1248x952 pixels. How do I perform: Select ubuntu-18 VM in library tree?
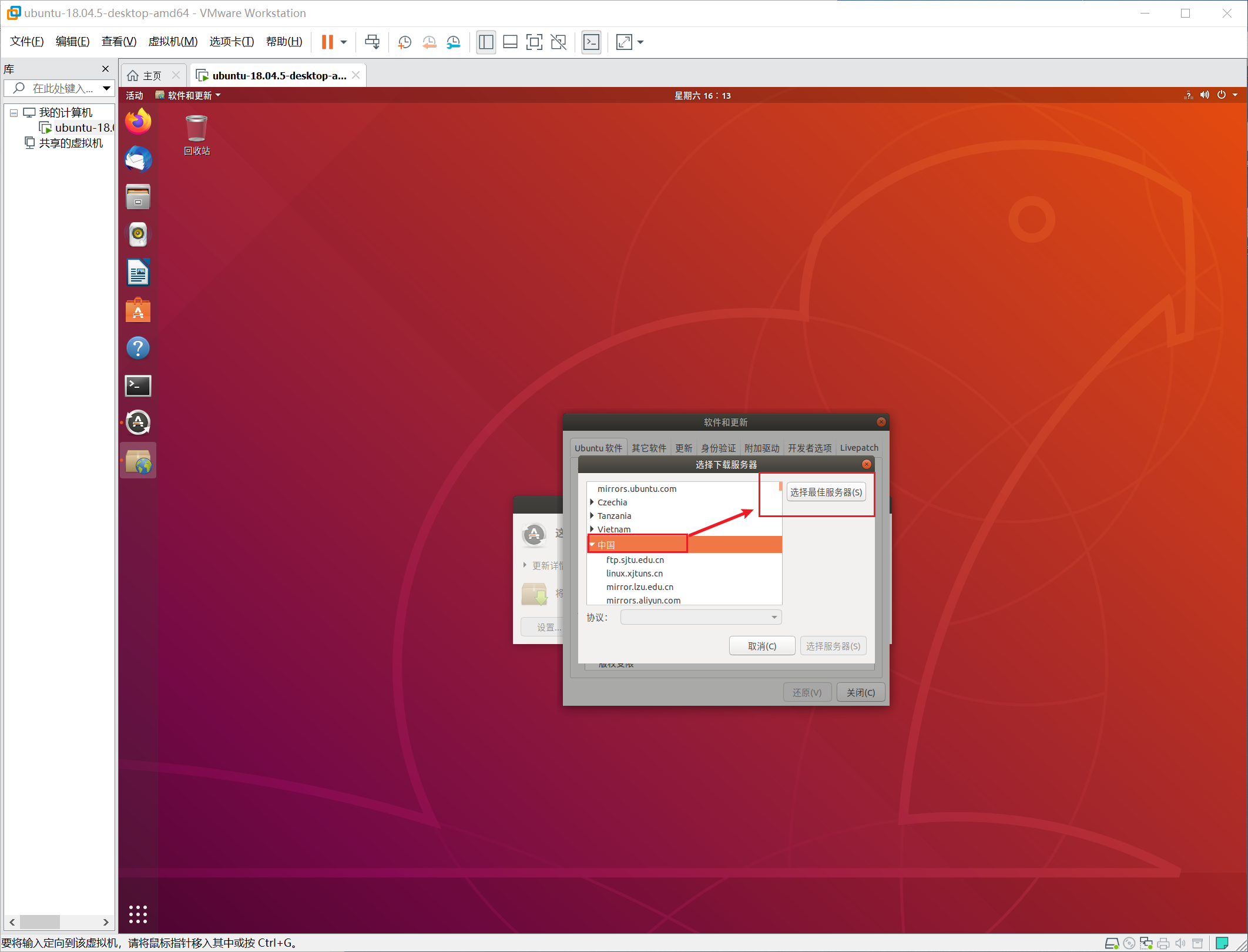coord(76,128)
